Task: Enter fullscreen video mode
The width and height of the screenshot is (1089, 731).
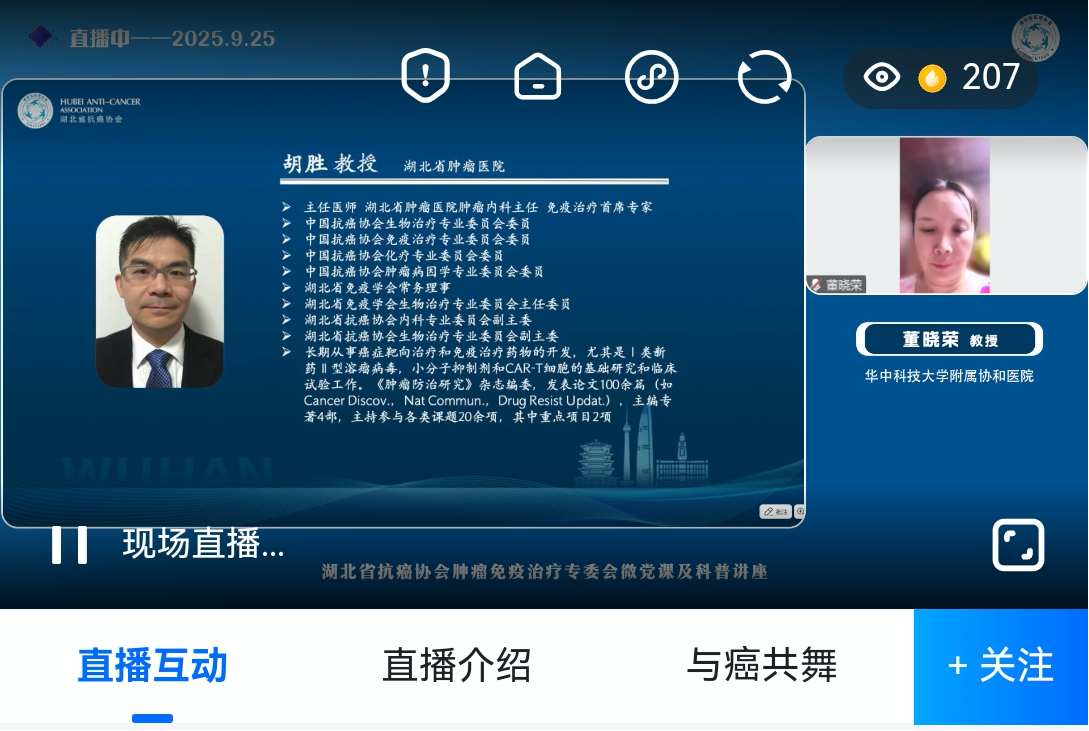Action: pos(1018,545)
